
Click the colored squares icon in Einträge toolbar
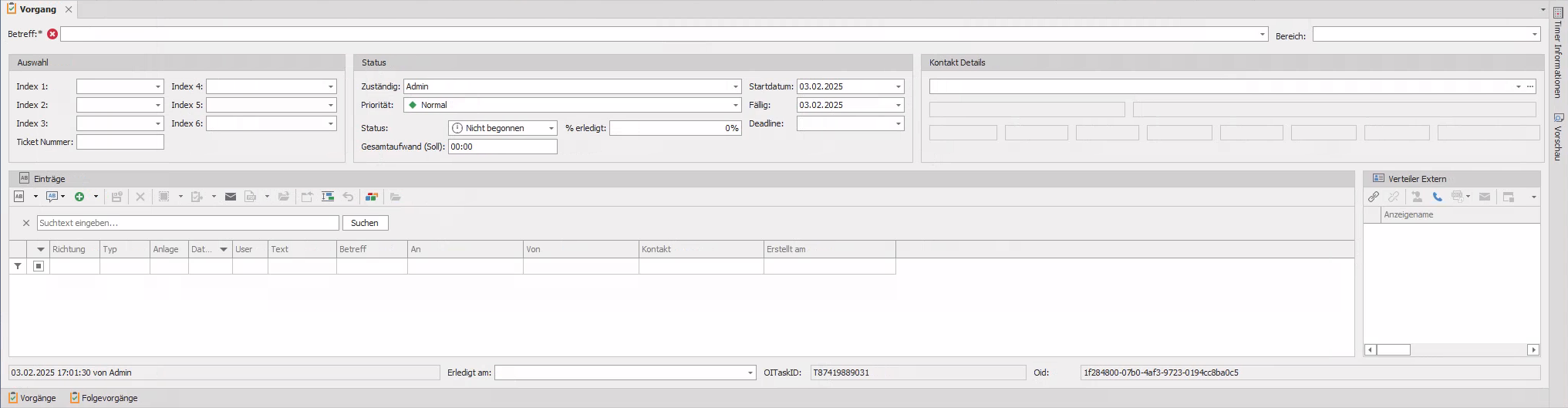tap(371, 197)
